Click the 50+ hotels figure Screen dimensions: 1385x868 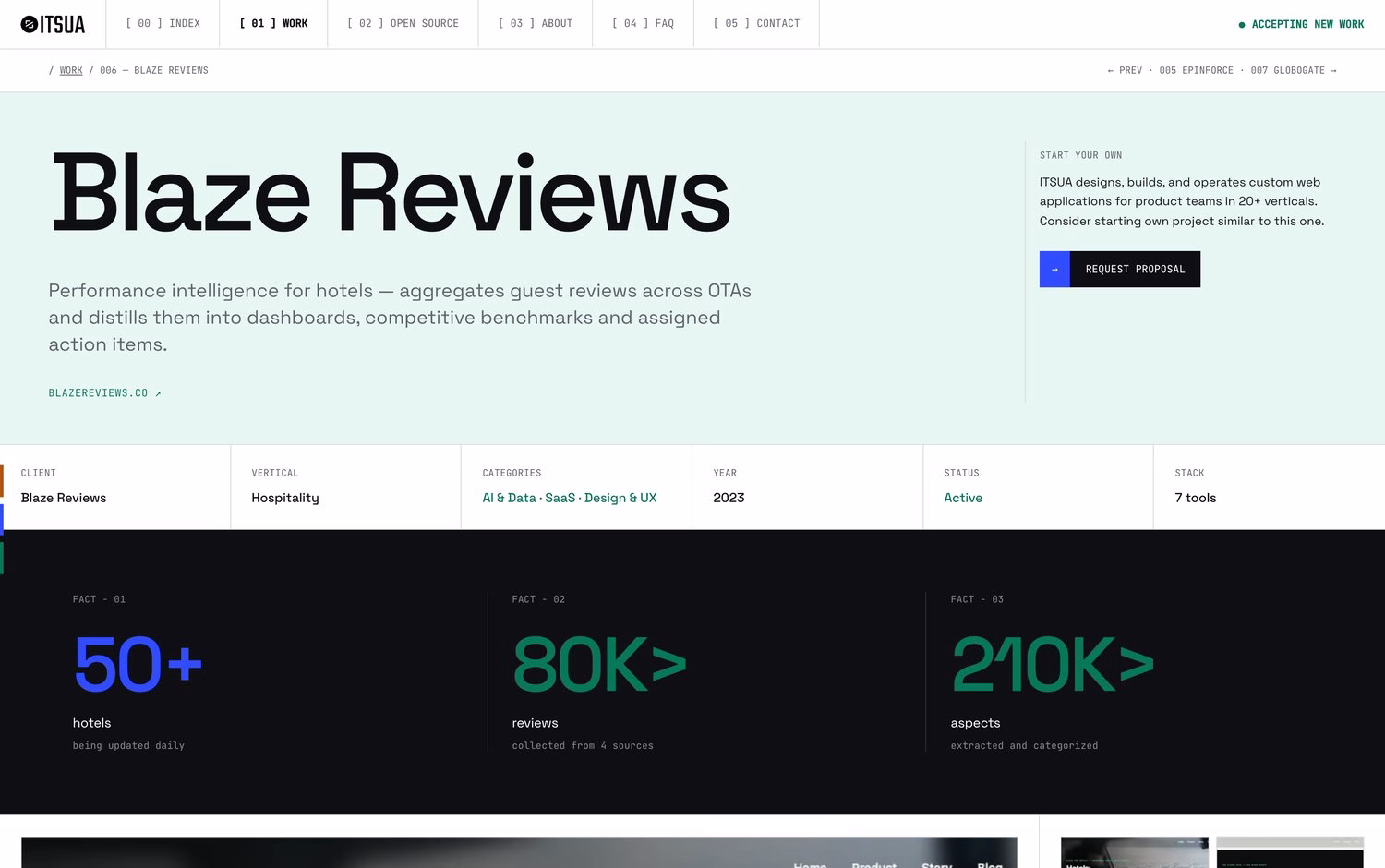[138, 664]
